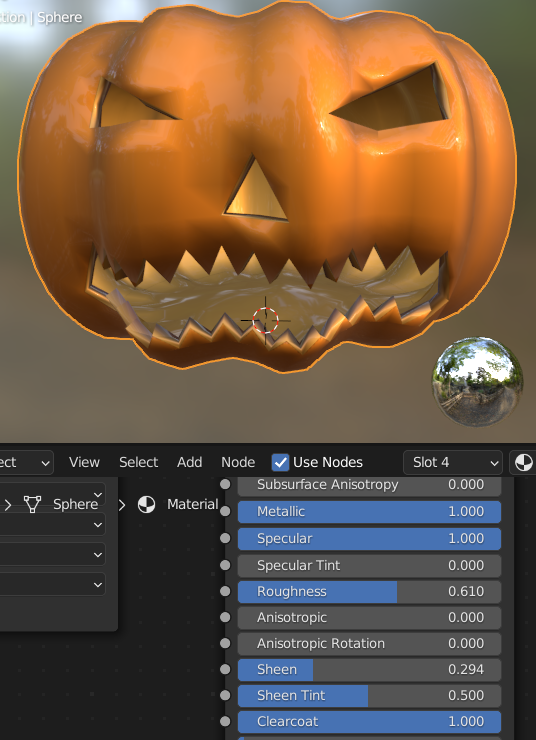Click the Subsurface Anisotropy value field

[x=369, y=485]
